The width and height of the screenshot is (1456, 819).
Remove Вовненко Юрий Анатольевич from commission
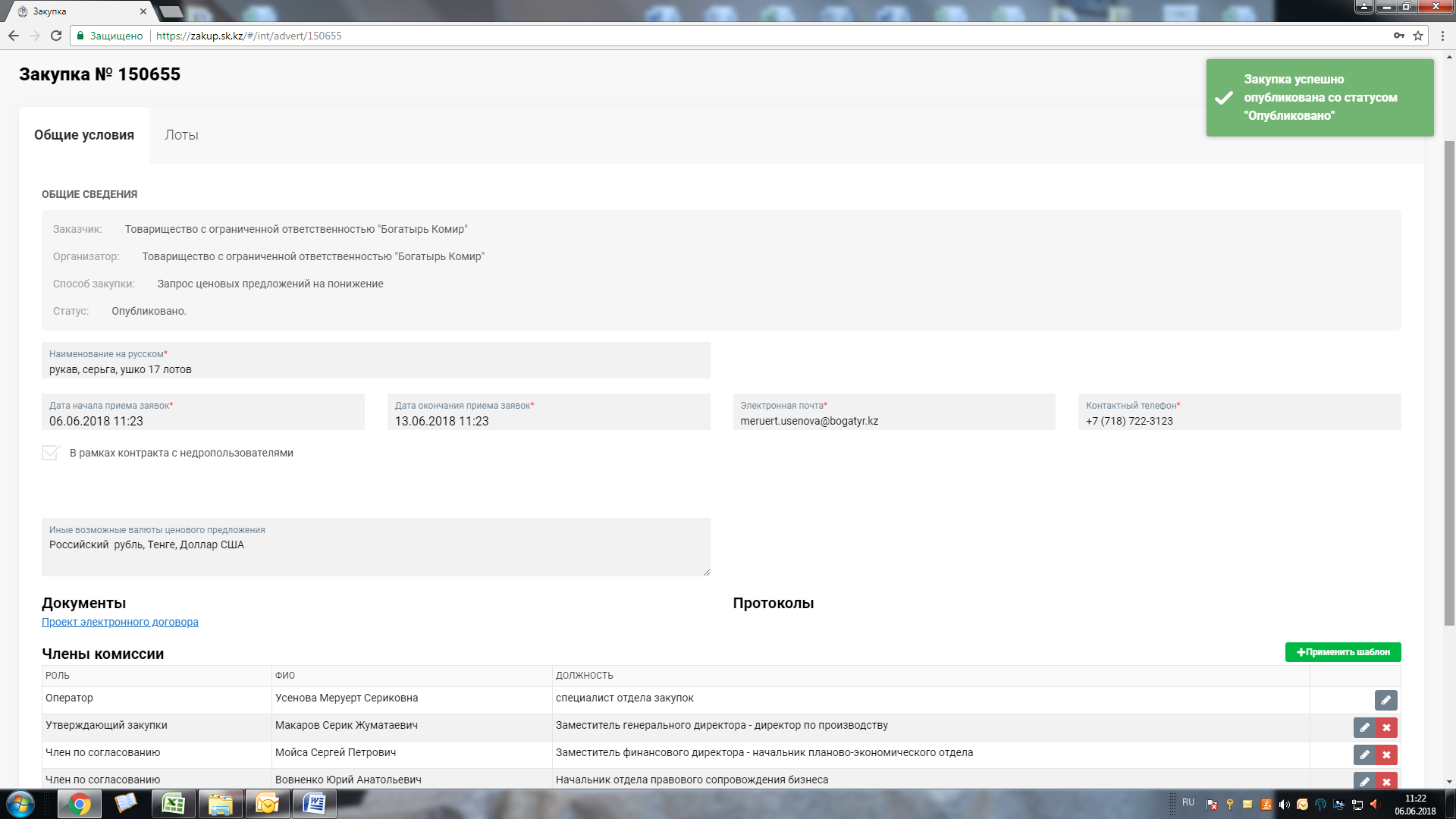point(1386,781)
